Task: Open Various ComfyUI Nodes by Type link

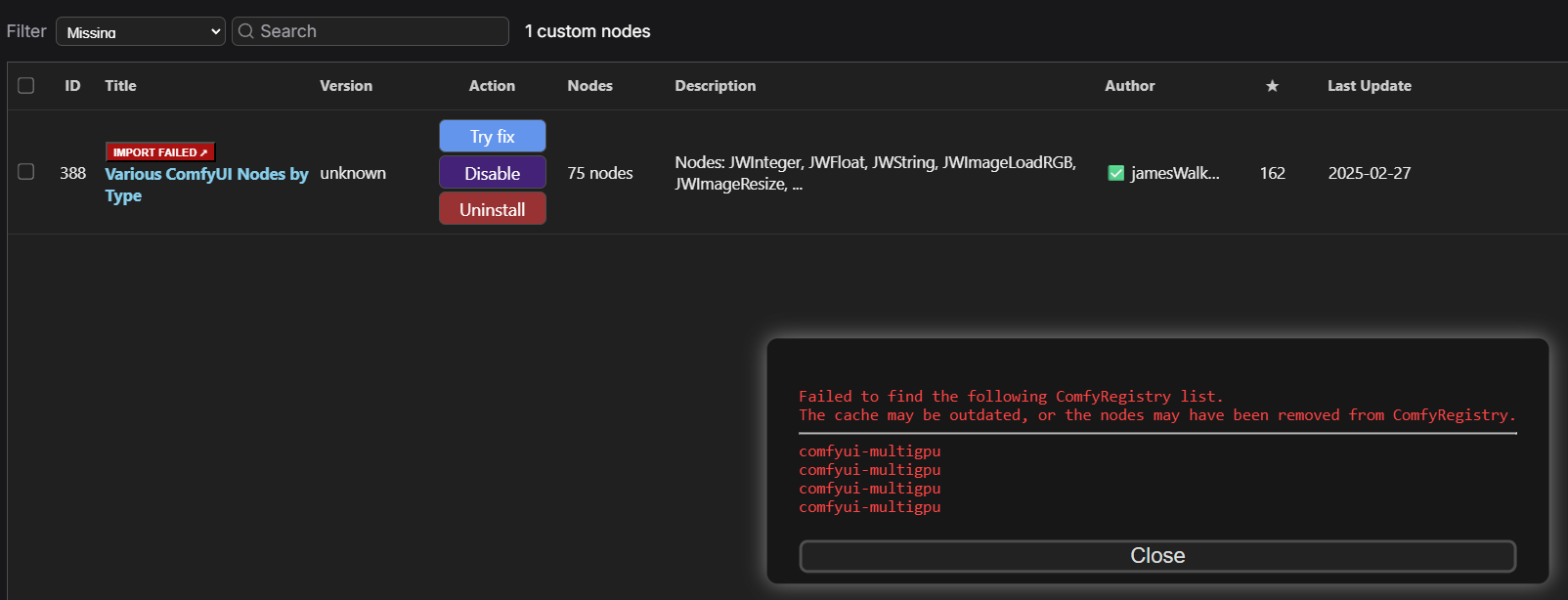Action: tap(206, 185)
